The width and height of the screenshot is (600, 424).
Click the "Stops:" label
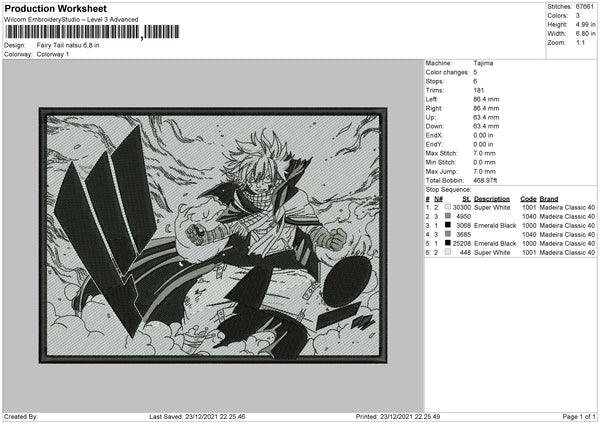[x=435, y=81]
